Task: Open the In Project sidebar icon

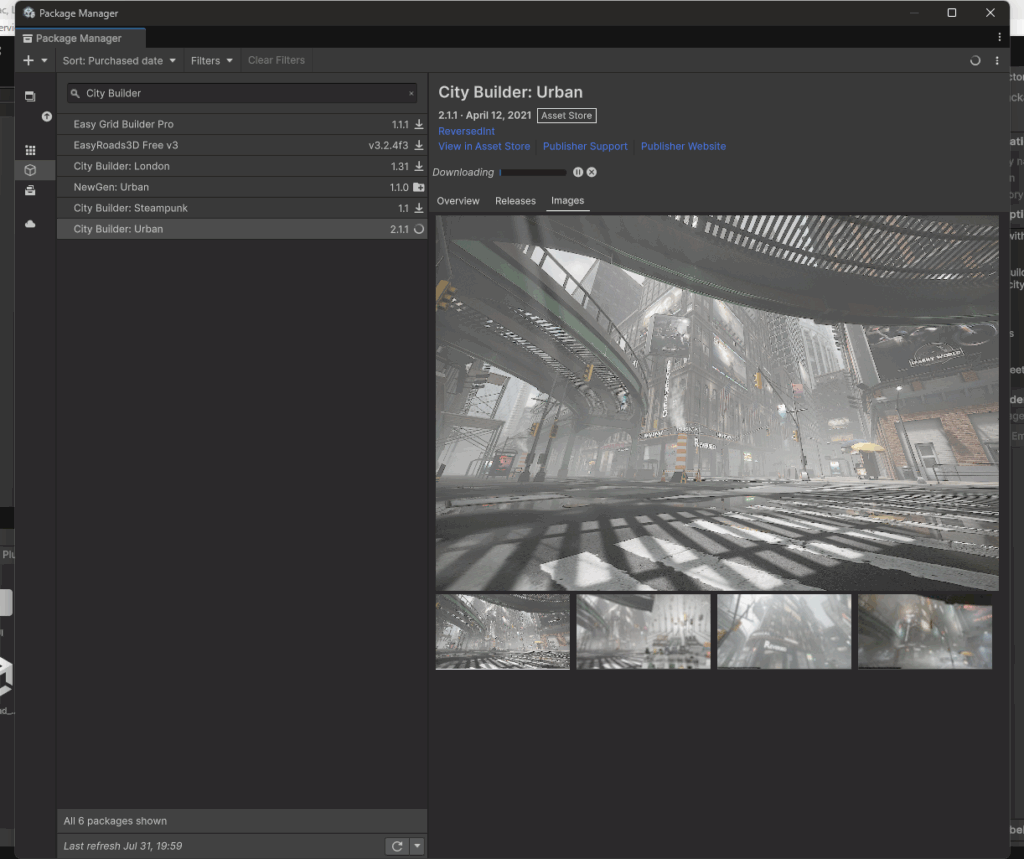Action: coord(30,97)
